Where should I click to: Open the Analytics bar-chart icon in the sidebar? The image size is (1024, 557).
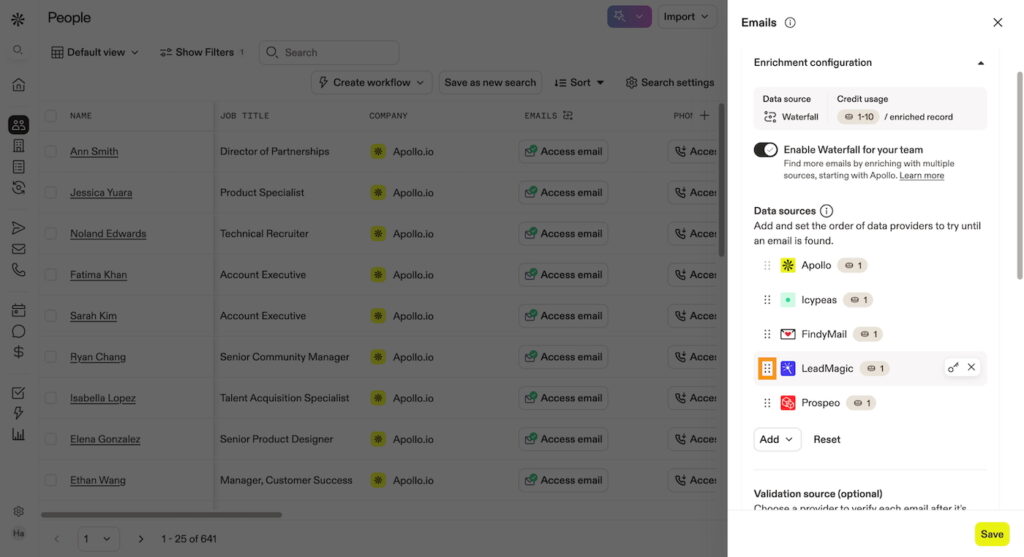[18, 434]
